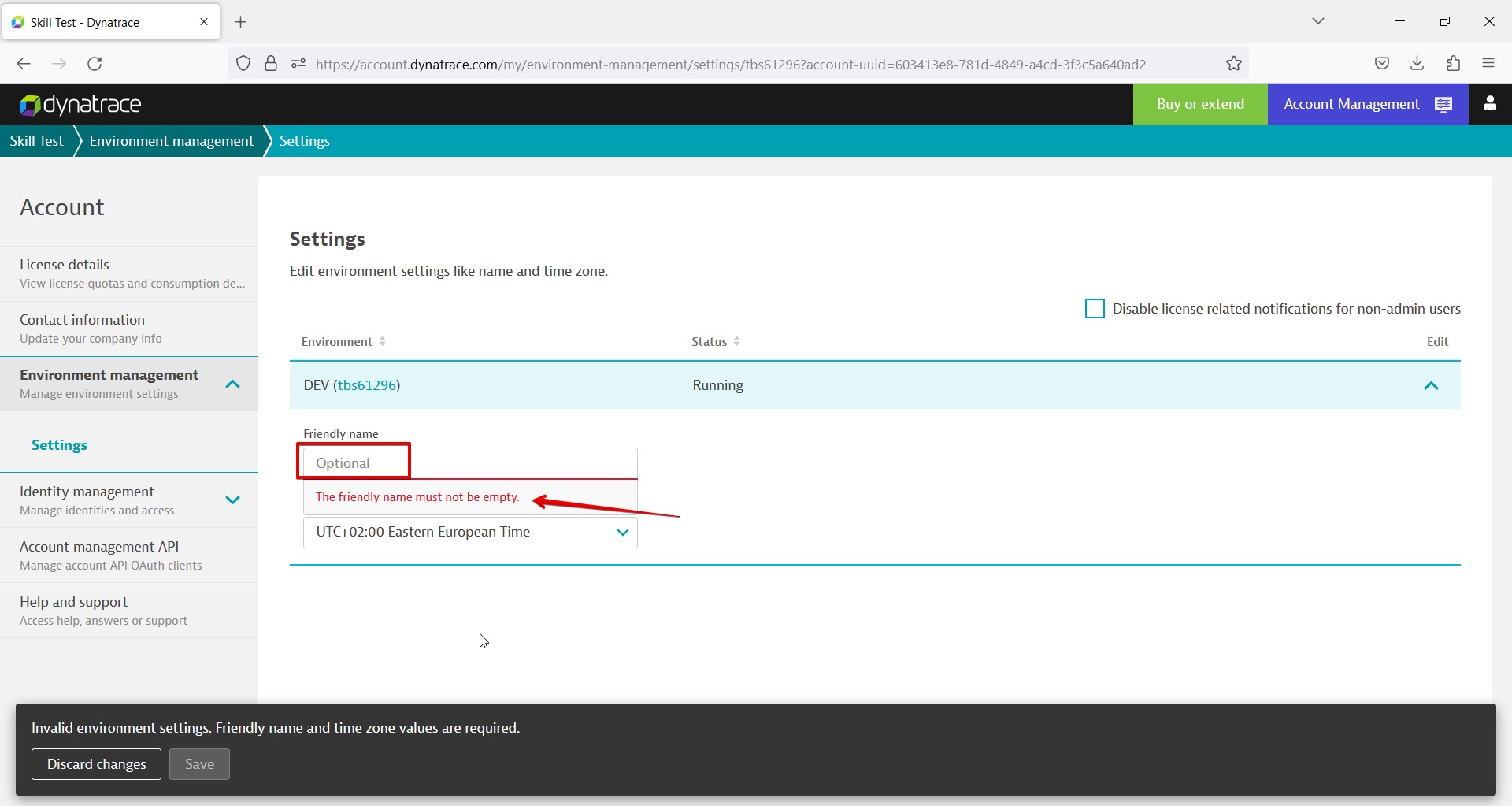Bookmark this page with star icon
Viewport: 1512px width, 806px height.
[1234, 64]
